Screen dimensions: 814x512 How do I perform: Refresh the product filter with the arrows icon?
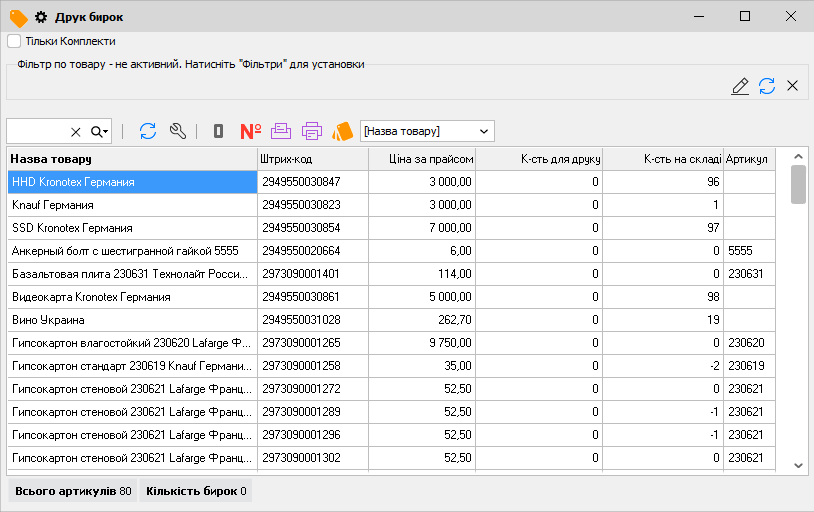click(767, 86)
